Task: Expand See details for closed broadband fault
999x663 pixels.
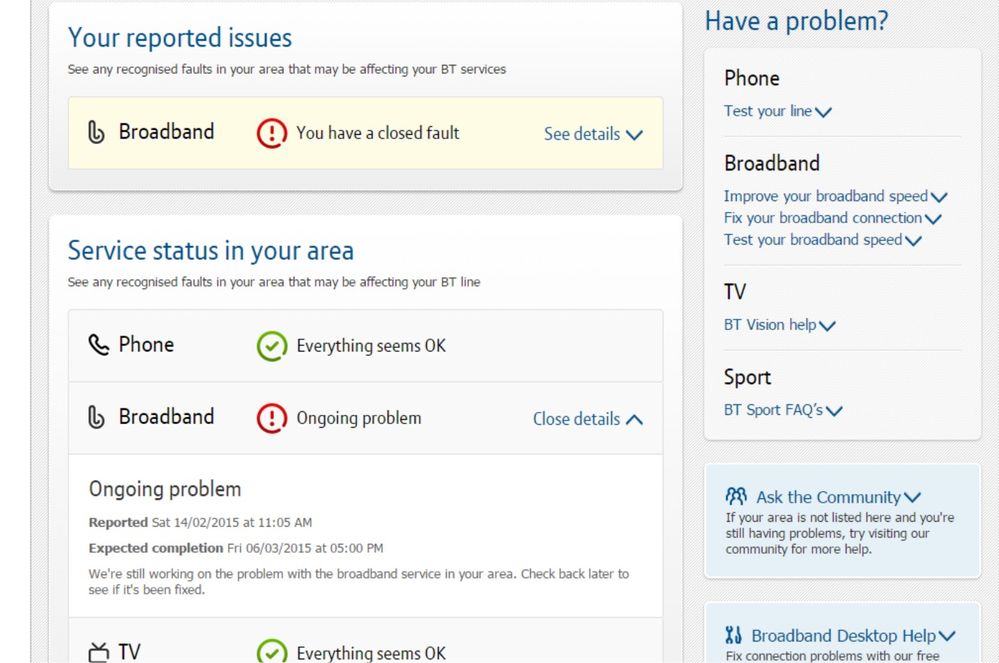Action: 593,134
